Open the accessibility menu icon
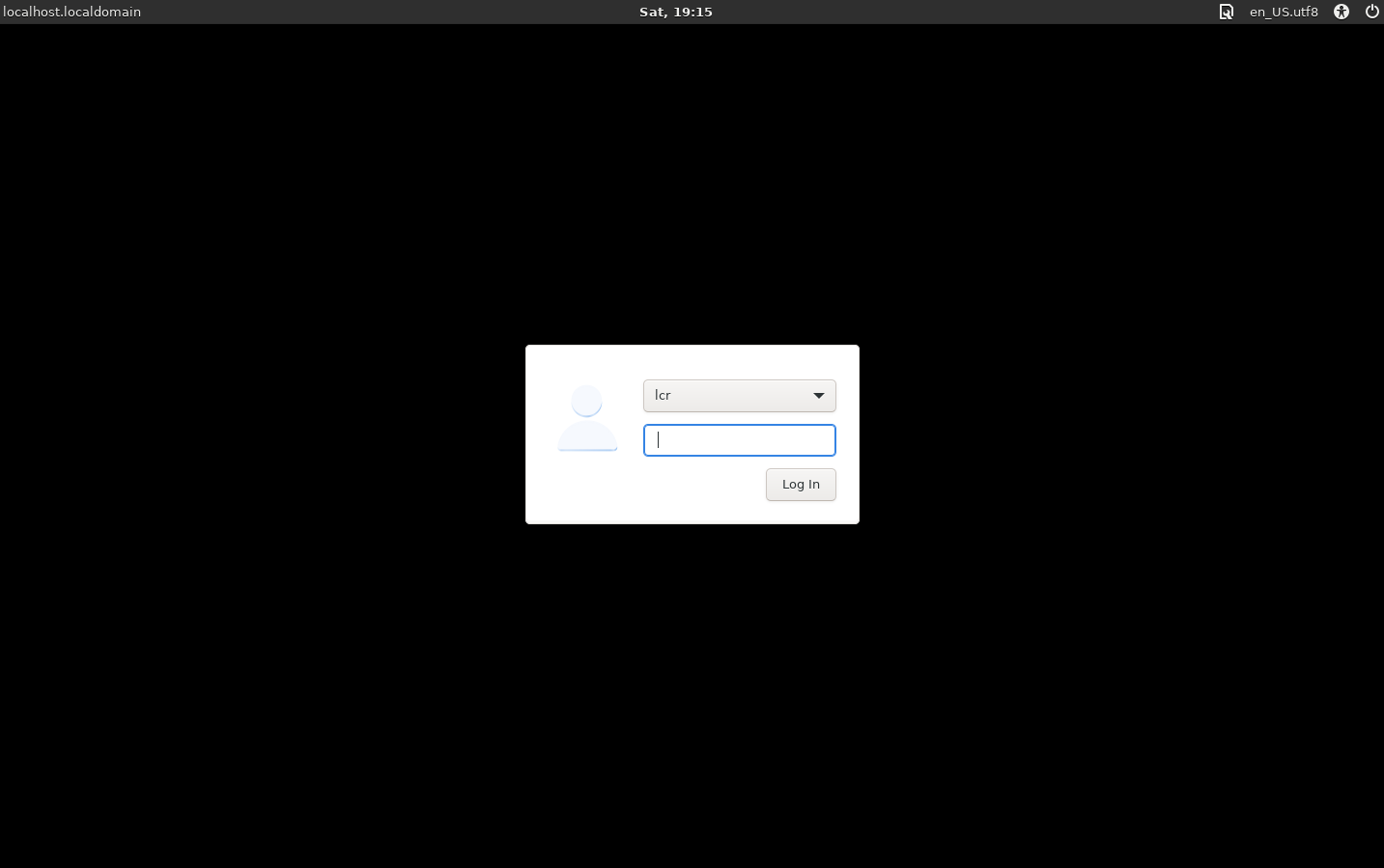Image resolution: width=1384 pixels, height=868 pixels. tap(1342, 12)
